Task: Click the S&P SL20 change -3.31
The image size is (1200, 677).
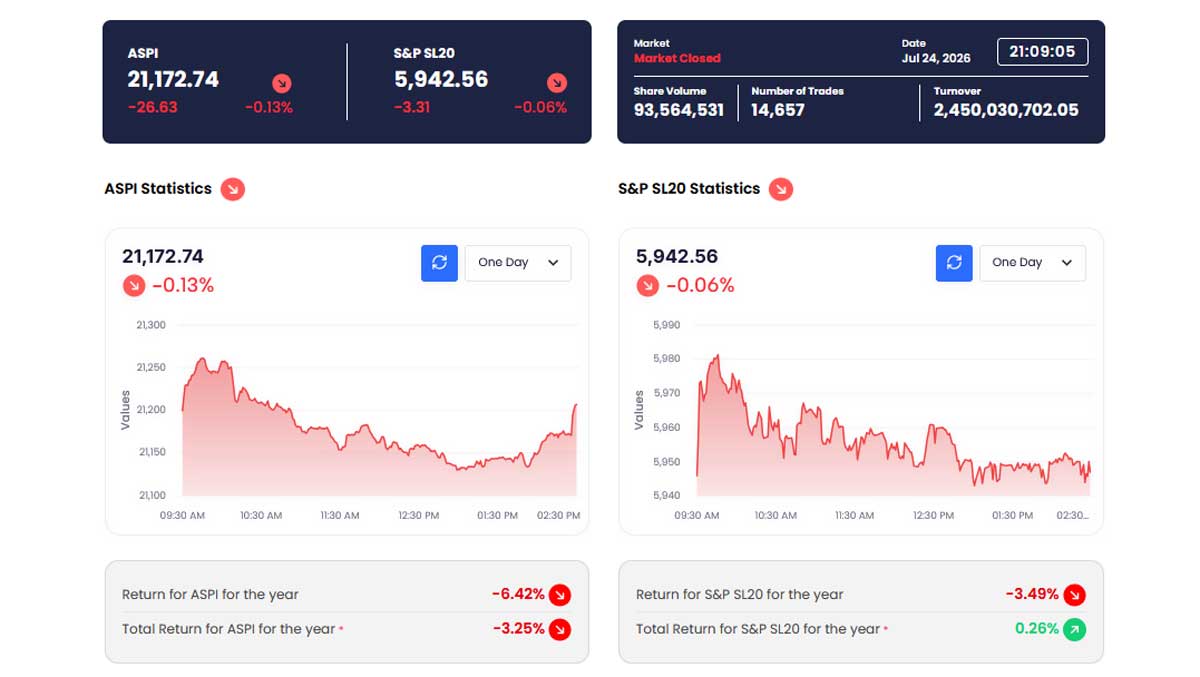Action: 412,107
